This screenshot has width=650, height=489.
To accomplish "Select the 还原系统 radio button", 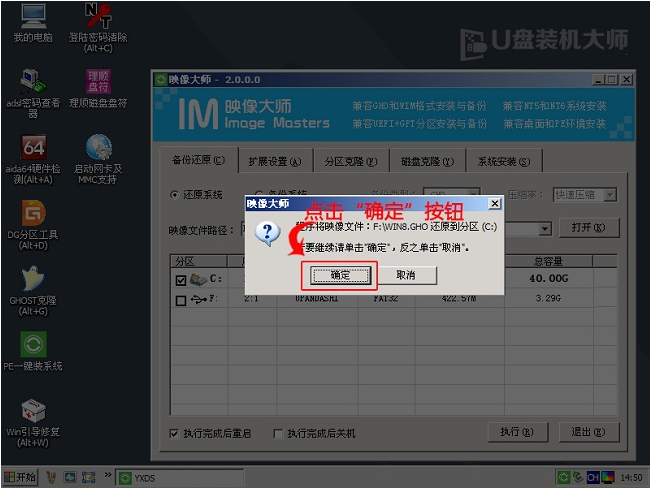I will [x=175, y=195].
